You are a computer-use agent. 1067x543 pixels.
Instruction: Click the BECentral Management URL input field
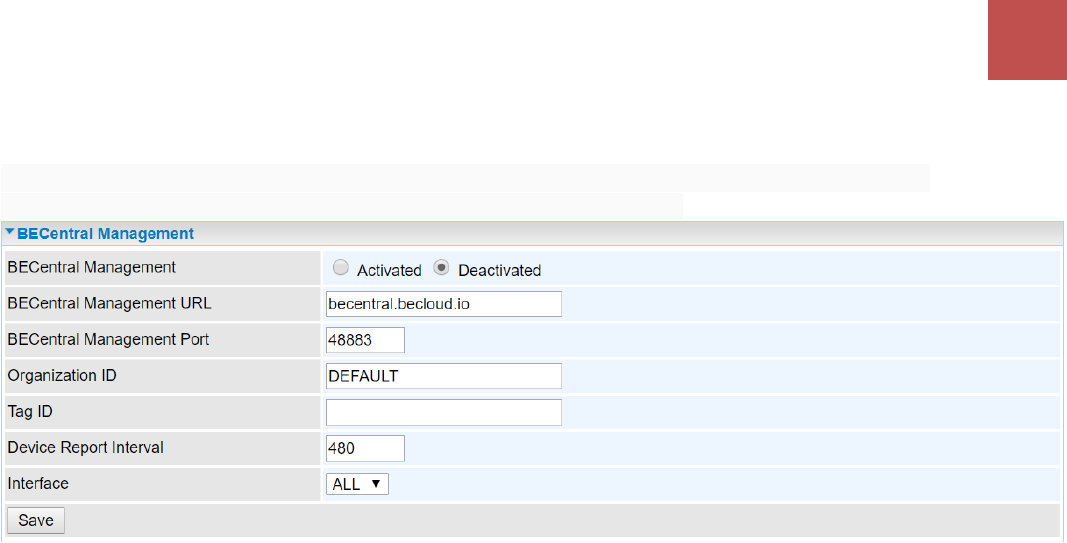(443, 304)
